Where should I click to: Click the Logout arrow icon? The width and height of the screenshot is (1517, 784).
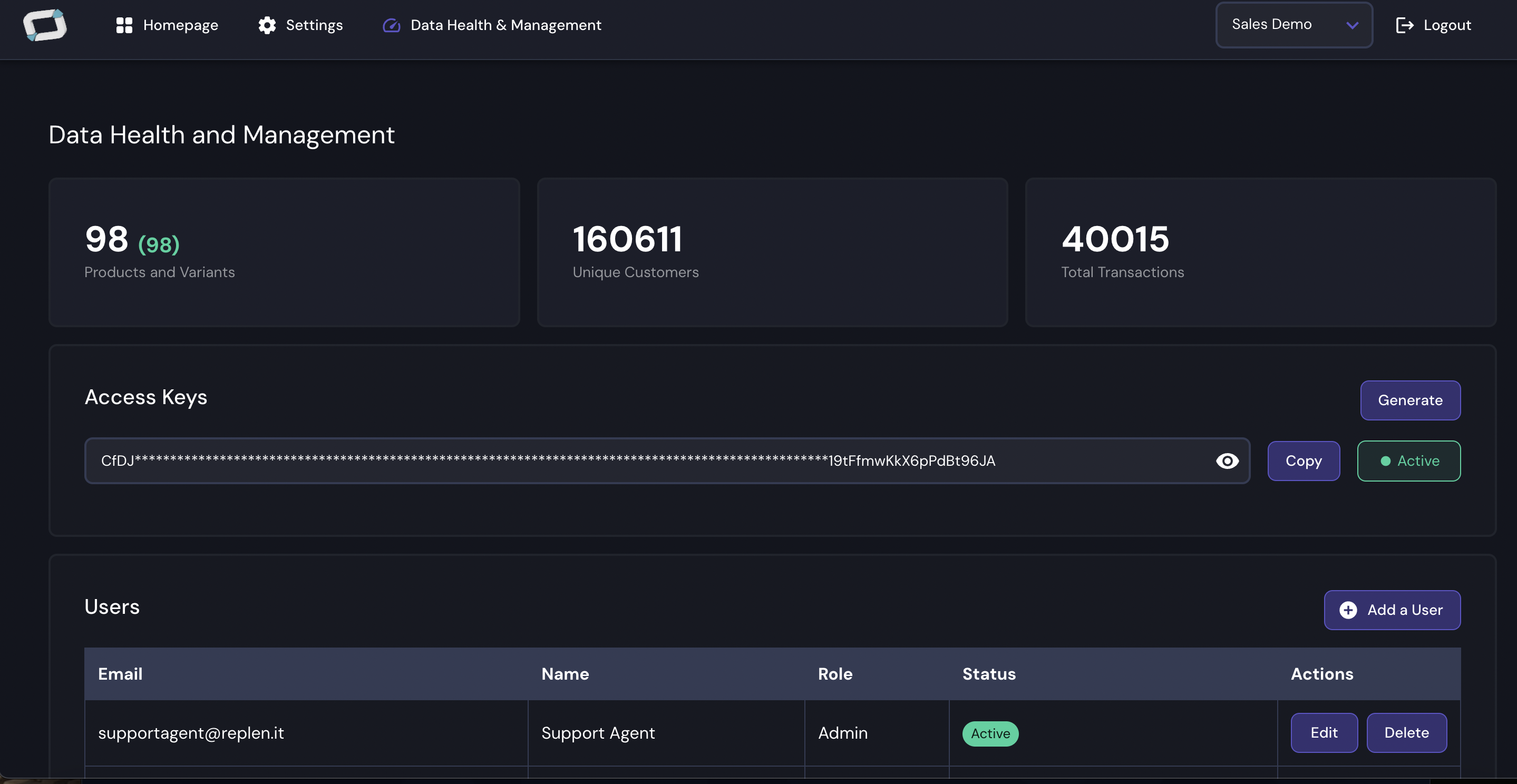click(1404, 25)
